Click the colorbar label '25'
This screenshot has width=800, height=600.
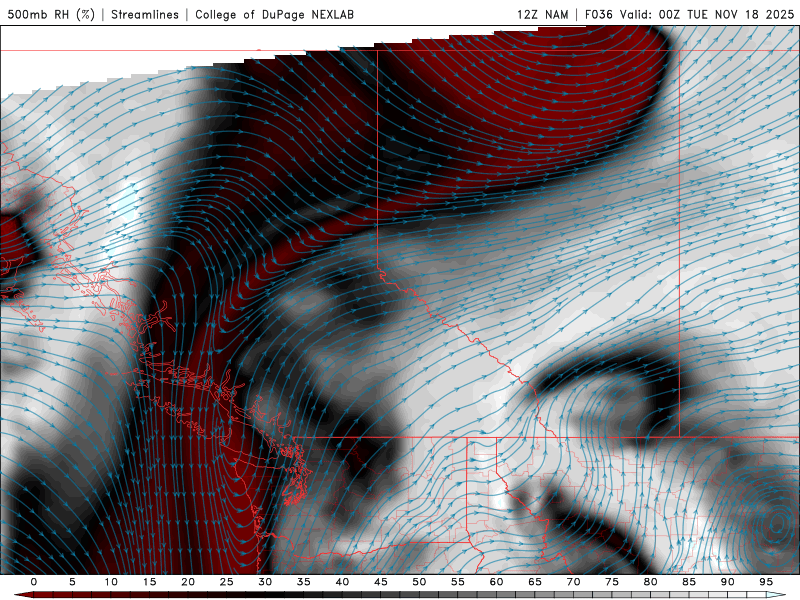227,582
